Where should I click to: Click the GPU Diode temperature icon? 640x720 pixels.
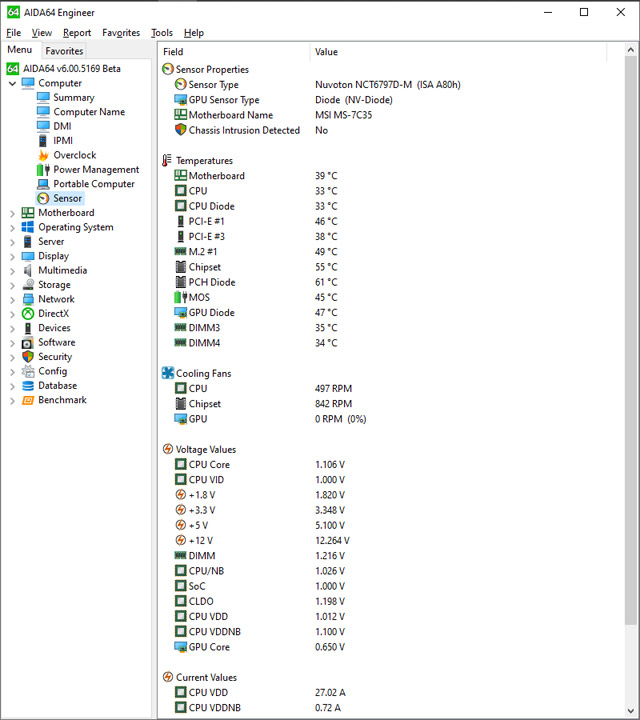(x=180, y=313)
